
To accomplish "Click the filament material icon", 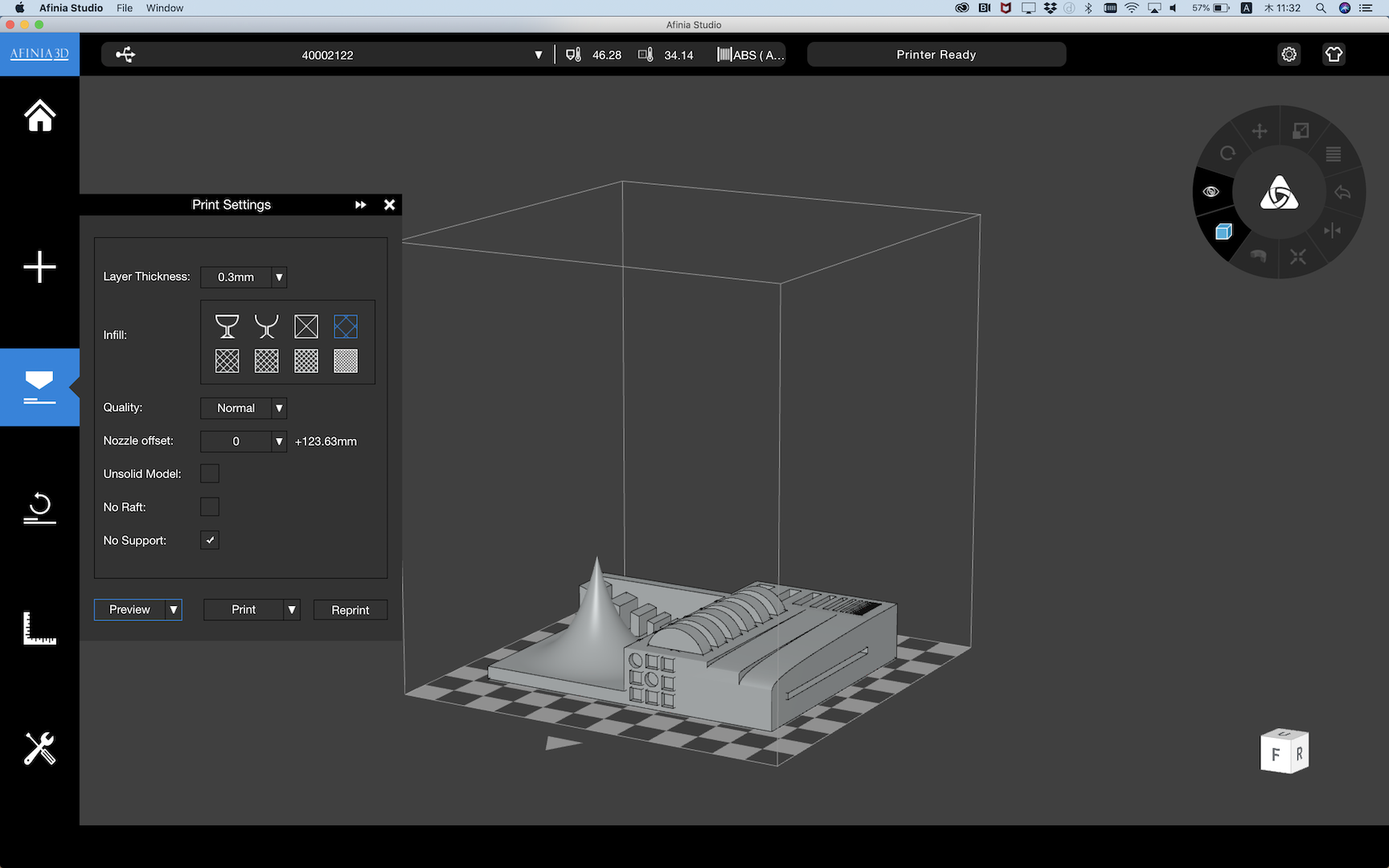I will (x=724, y=55).
